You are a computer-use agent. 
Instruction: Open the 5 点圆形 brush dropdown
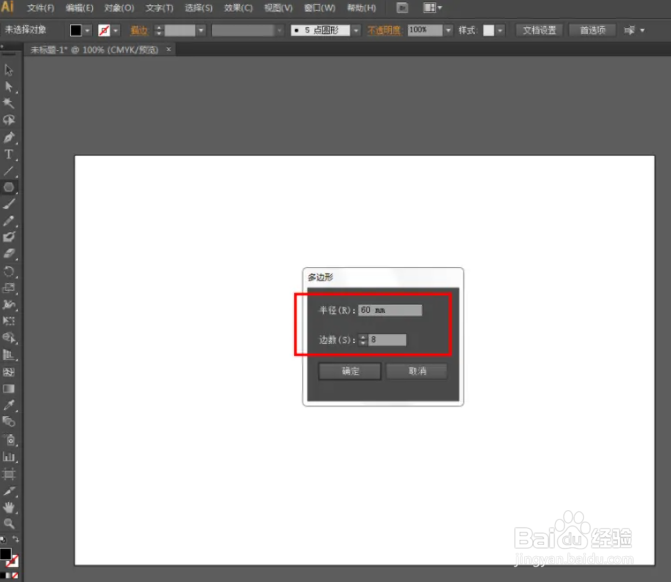(x=356, y=30)
